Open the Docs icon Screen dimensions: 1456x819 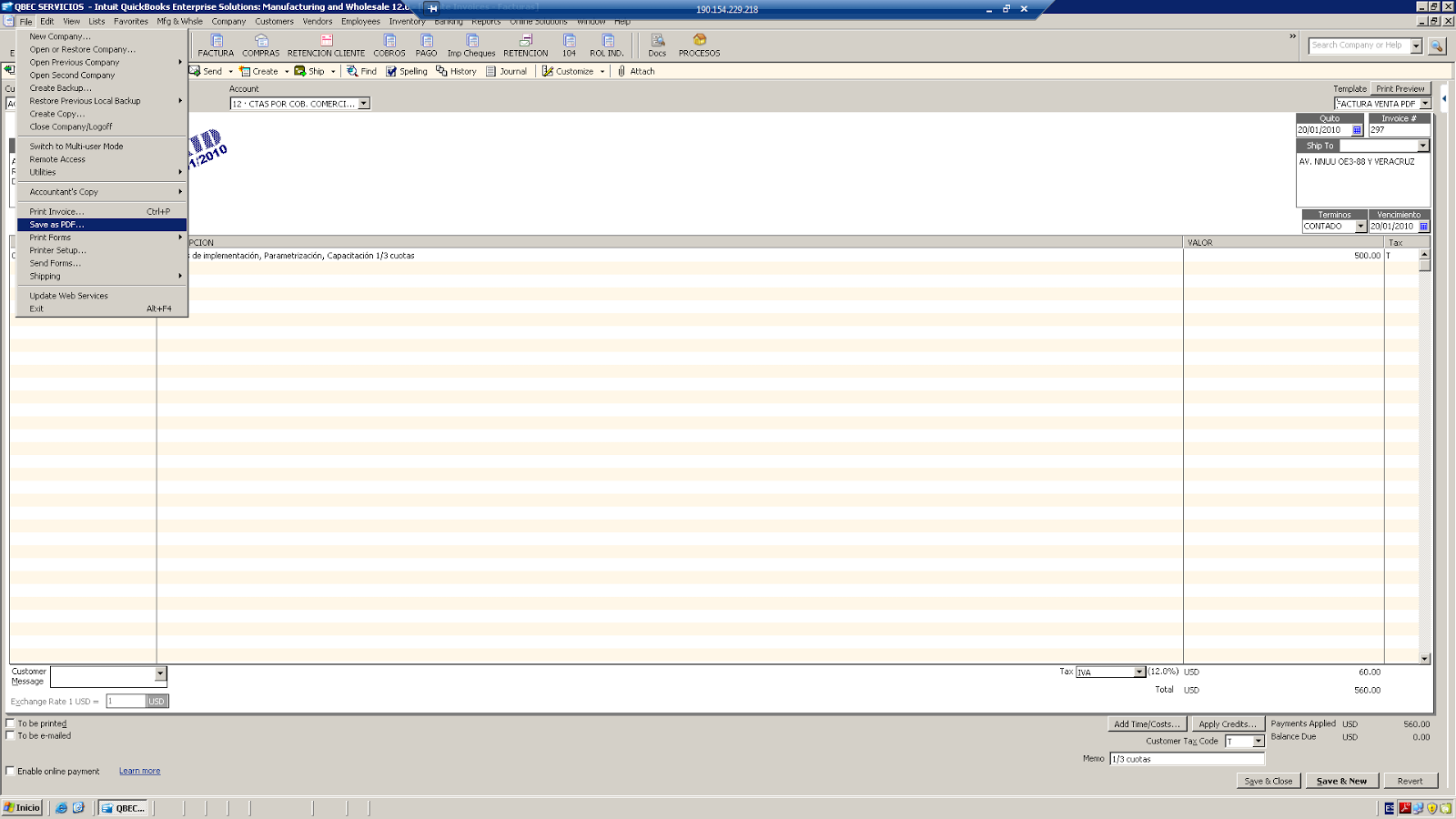[x=657, y=45]
